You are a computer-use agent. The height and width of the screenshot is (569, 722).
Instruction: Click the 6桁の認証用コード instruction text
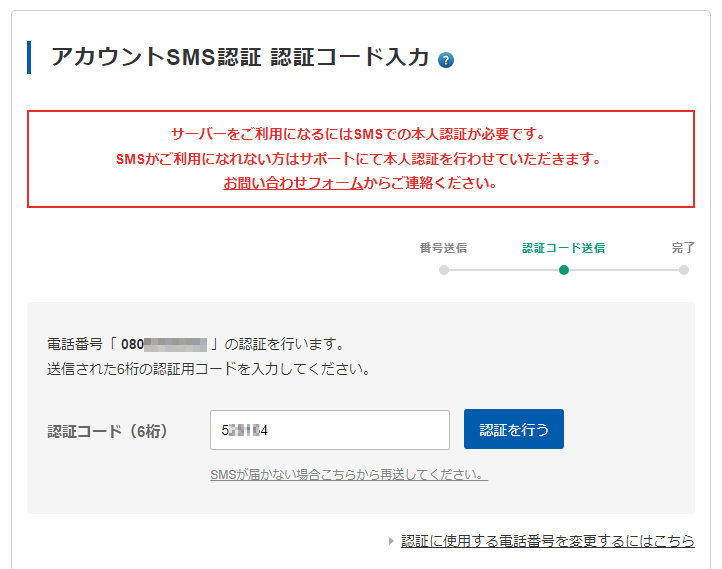click(209, 369)
